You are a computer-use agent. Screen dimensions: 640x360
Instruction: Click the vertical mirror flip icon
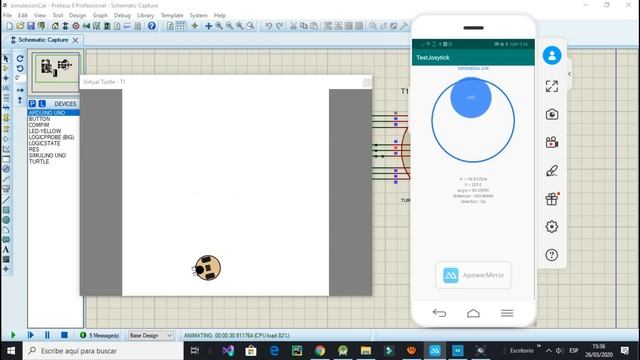20,100
